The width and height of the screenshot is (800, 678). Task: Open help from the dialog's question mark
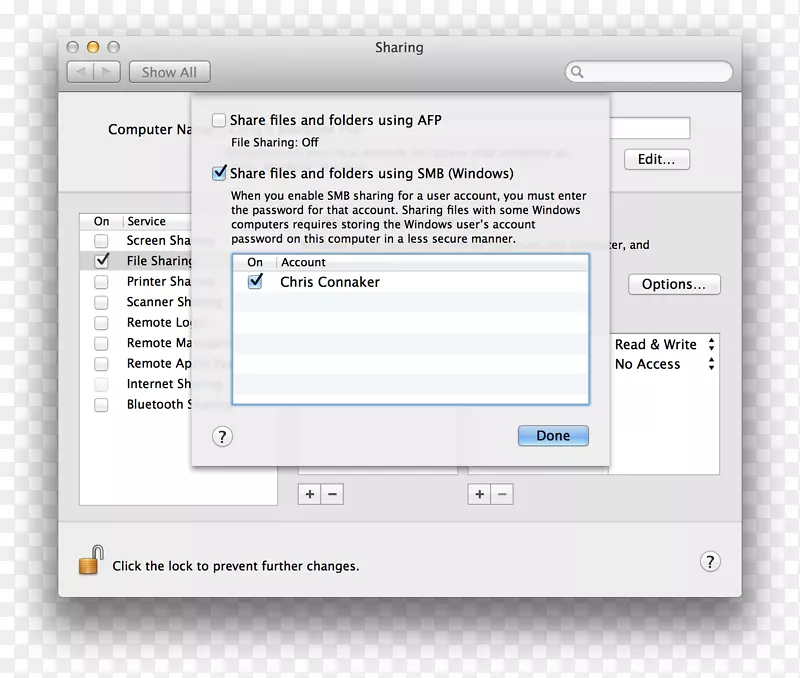point(223,436)
